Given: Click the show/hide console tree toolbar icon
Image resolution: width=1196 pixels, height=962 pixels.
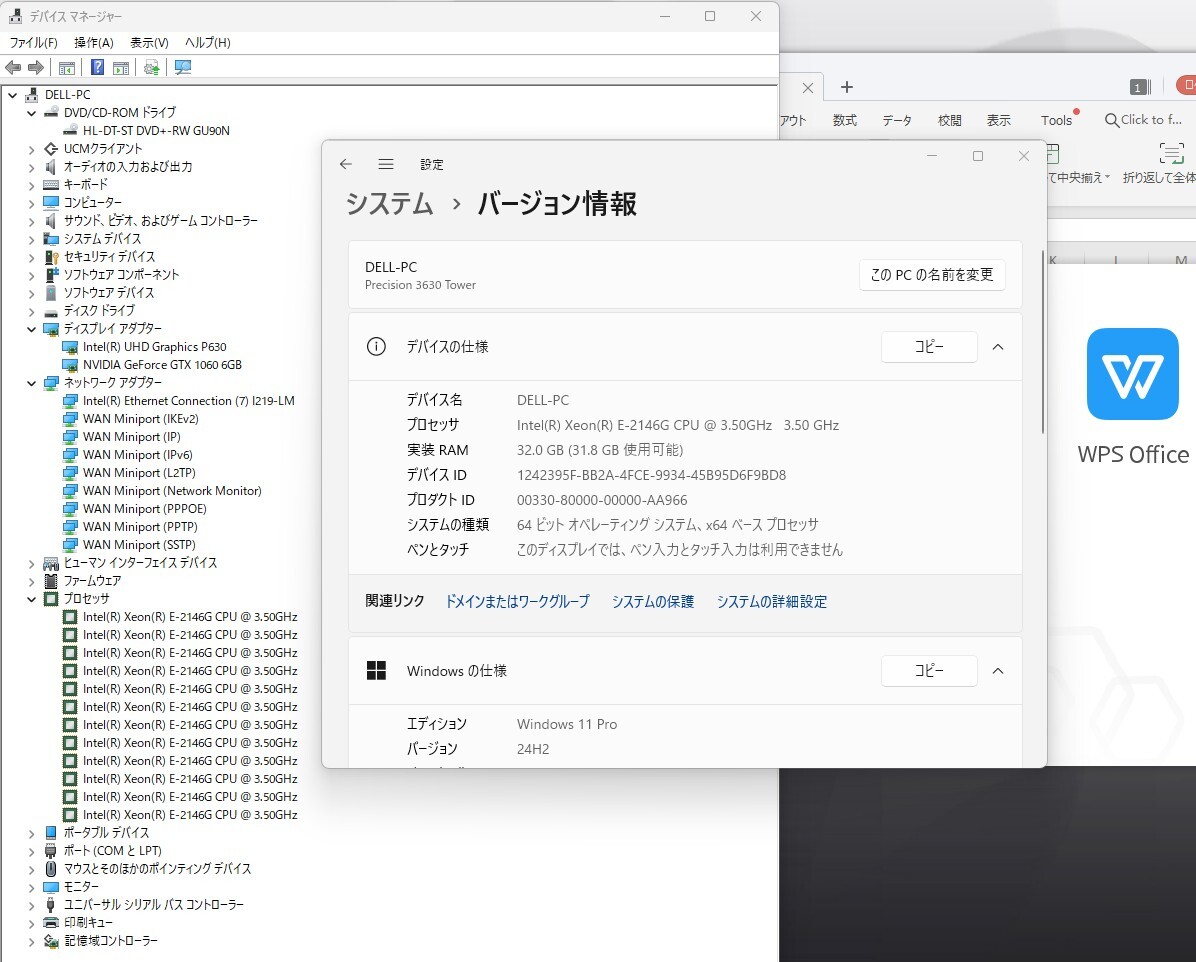Looking at the screenshot, I should 67,67.
